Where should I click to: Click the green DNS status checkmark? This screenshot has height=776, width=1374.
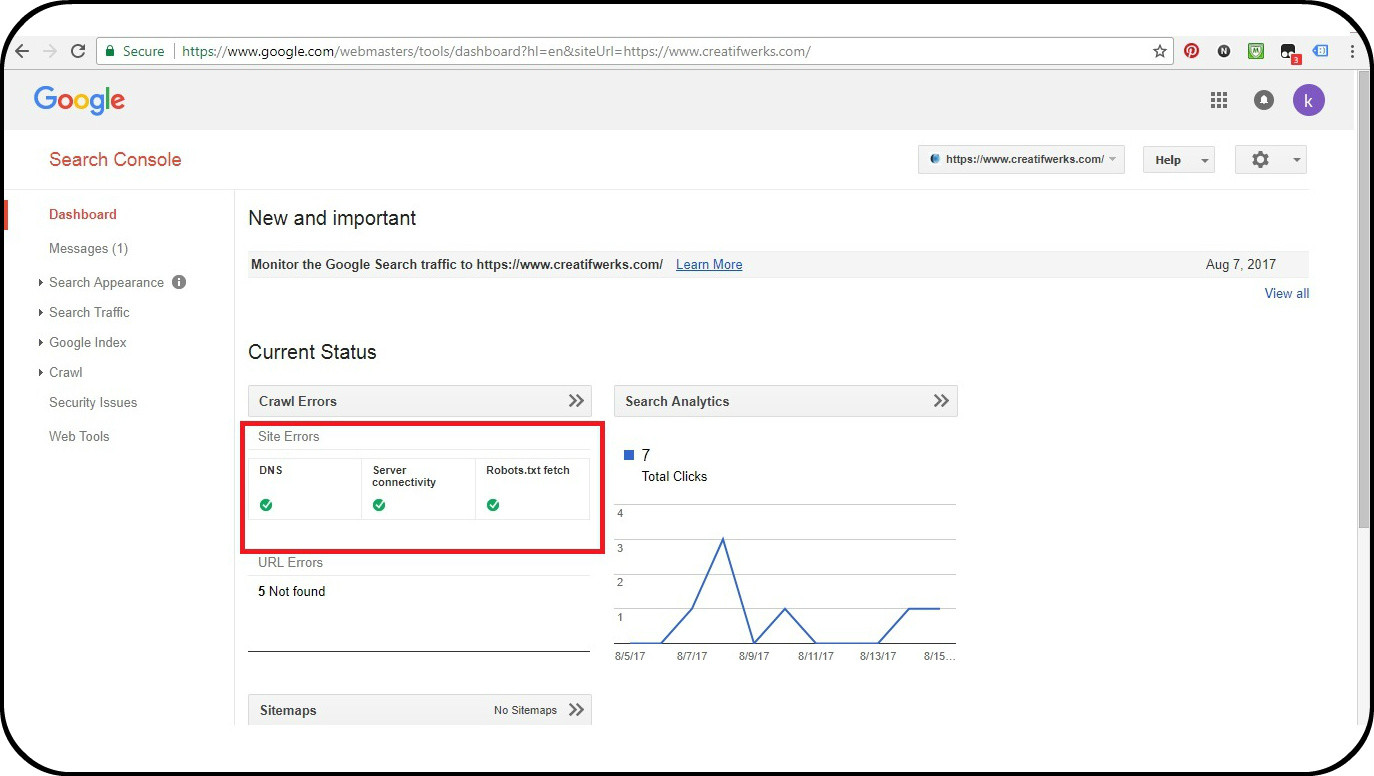coord(266,505)
